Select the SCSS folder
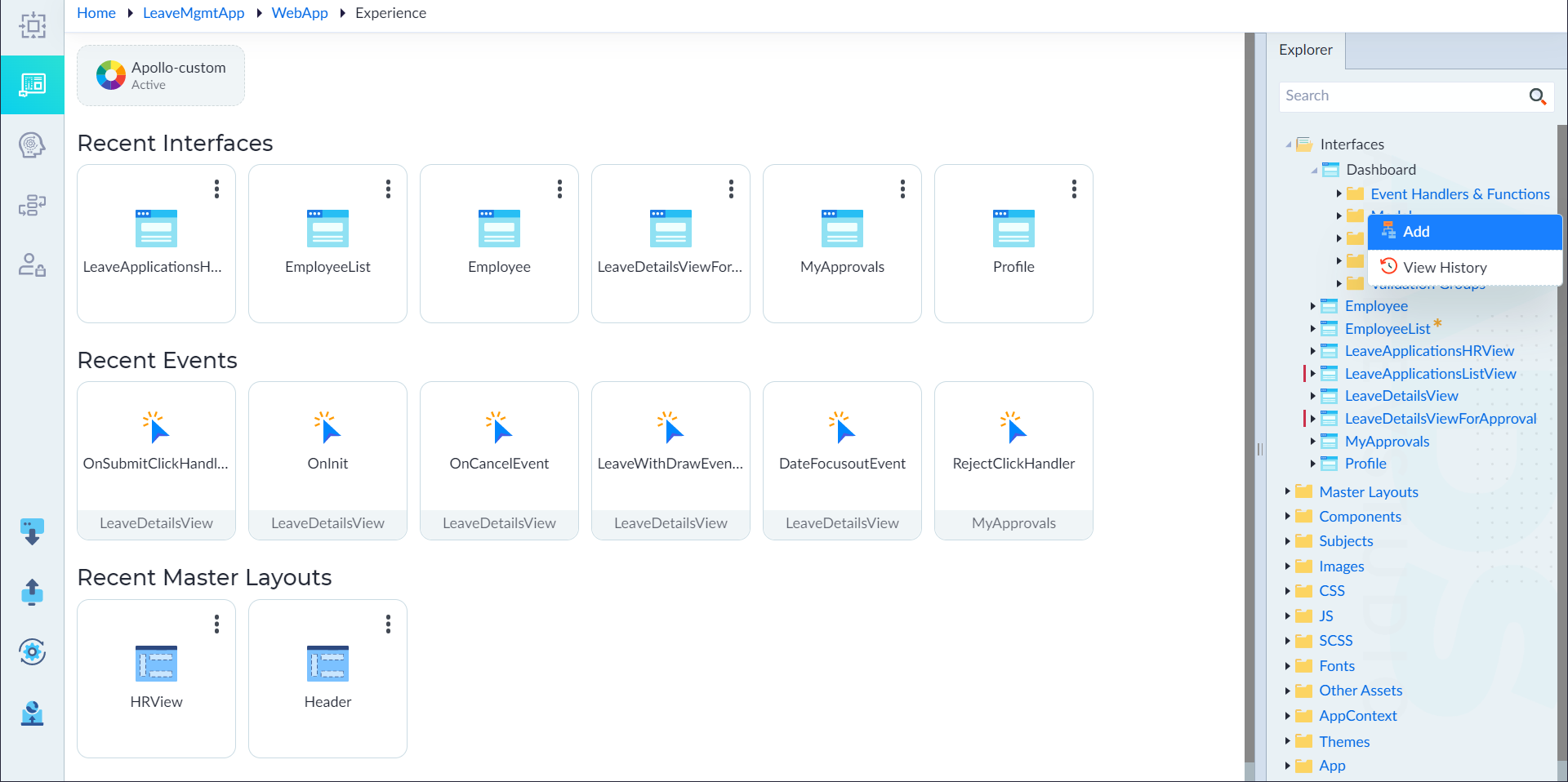Screen dimensions: 1568x782 pos(1335,641)
